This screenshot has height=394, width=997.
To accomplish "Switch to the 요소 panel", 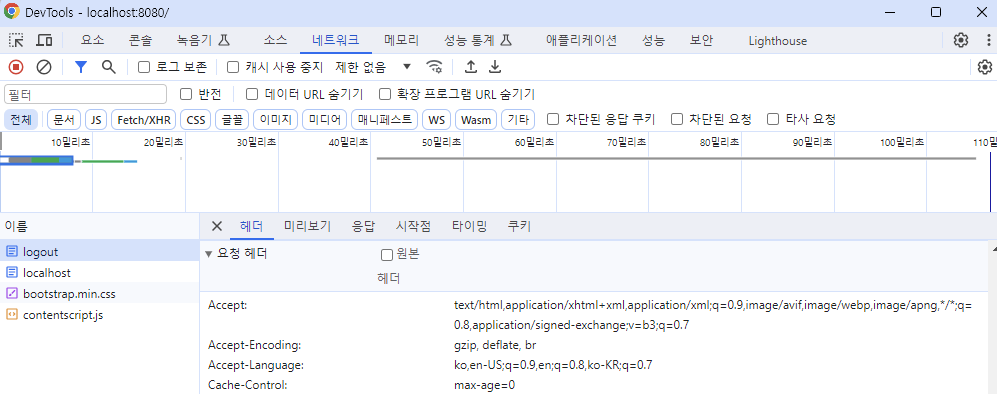I will click(x=92, y=41).
